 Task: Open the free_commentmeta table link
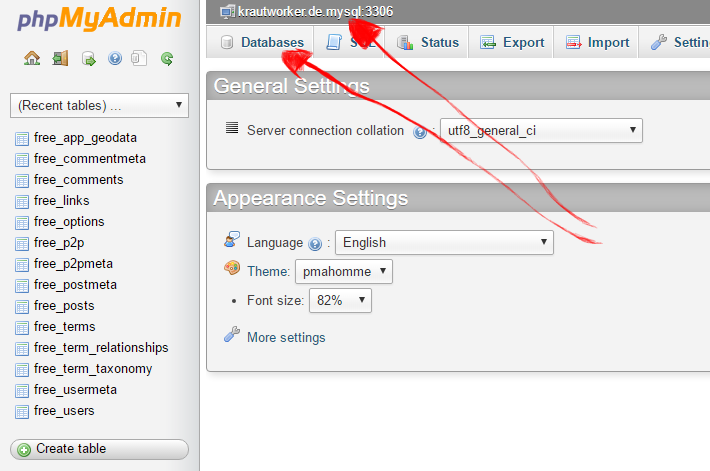tap(90, 159)
